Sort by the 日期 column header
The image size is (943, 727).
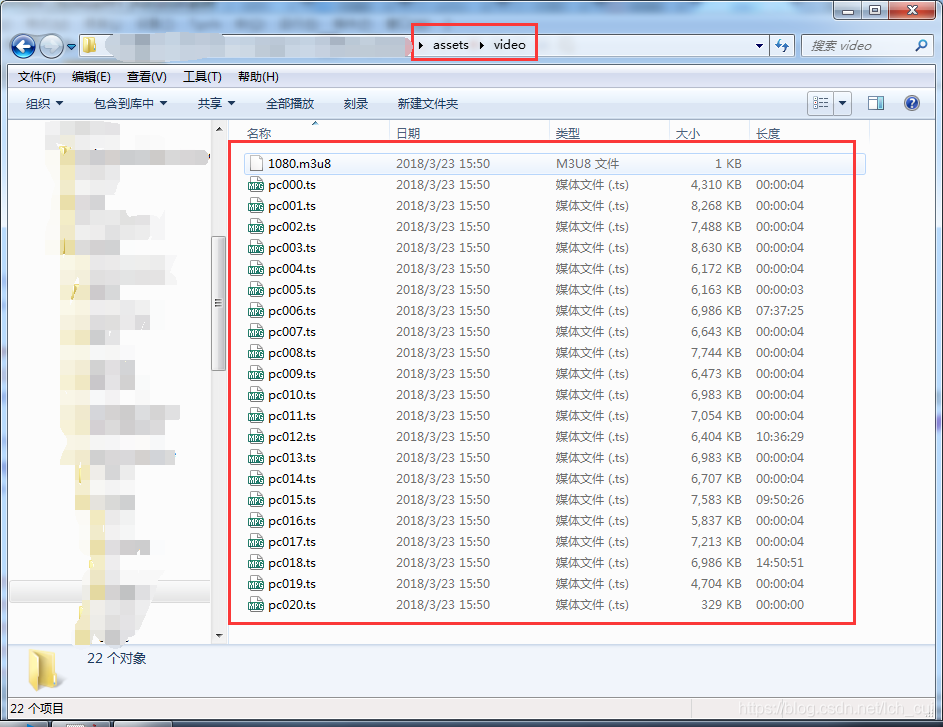click(408, 133)
